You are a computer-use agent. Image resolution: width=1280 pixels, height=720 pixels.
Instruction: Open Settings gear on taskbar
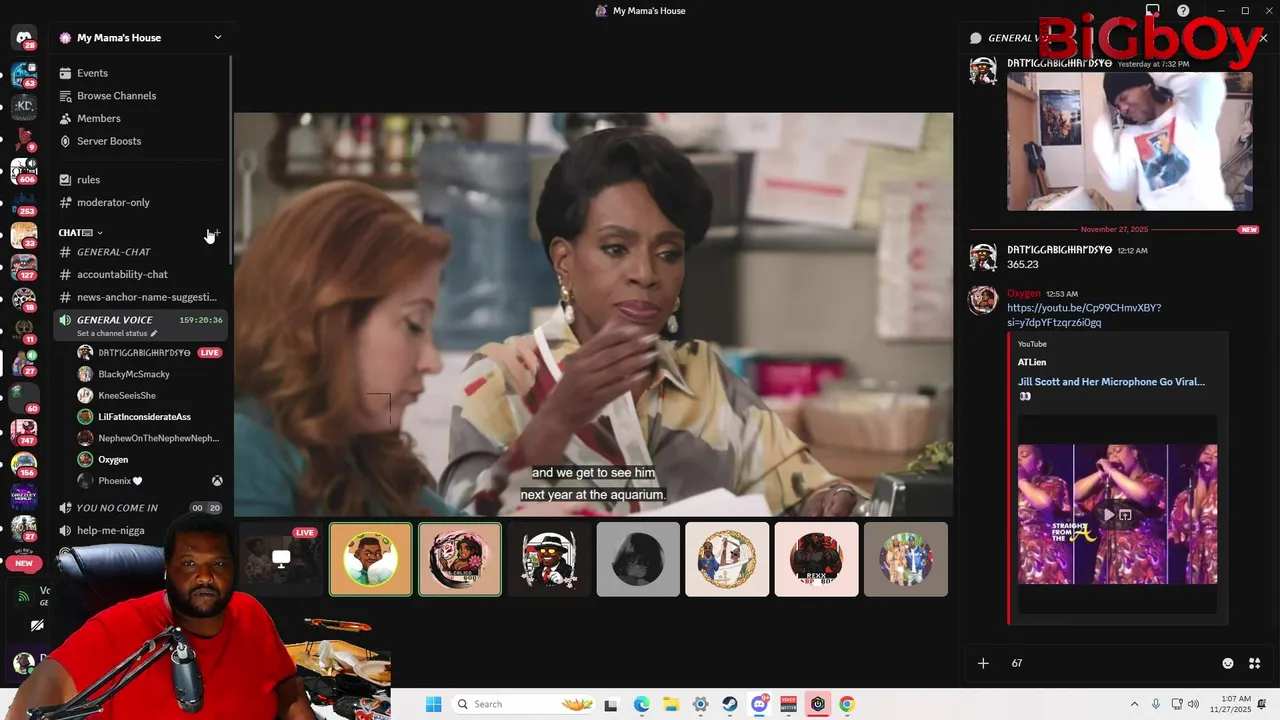(x=700, y=704)
